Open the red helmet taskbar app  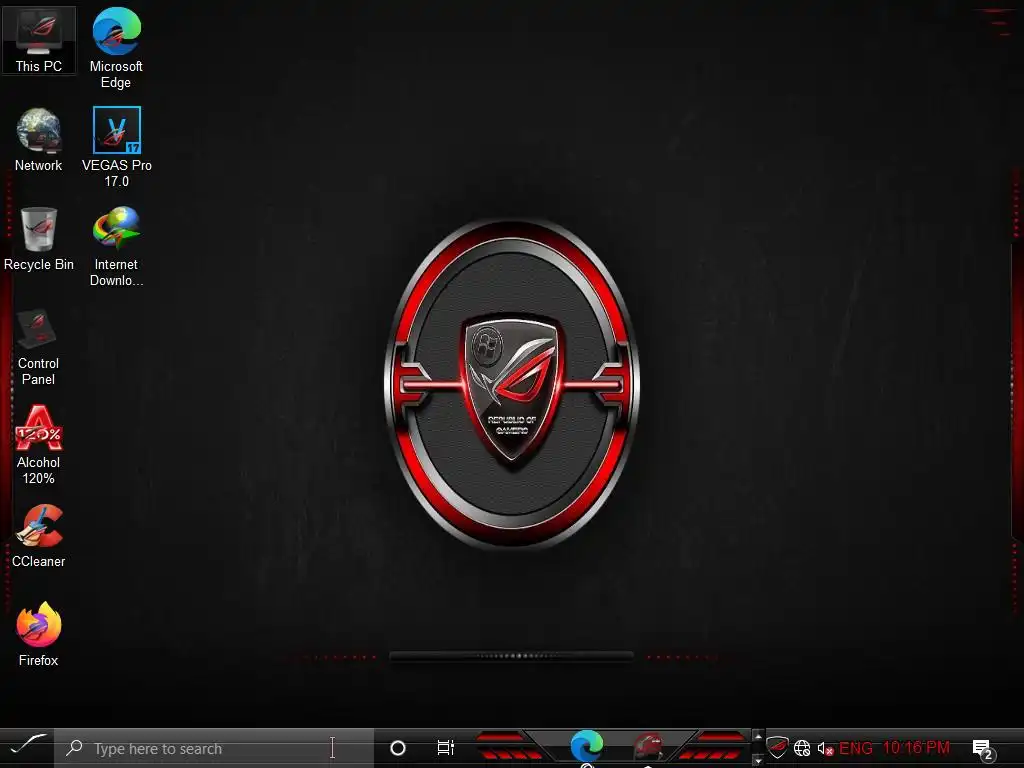click(648, 746)
